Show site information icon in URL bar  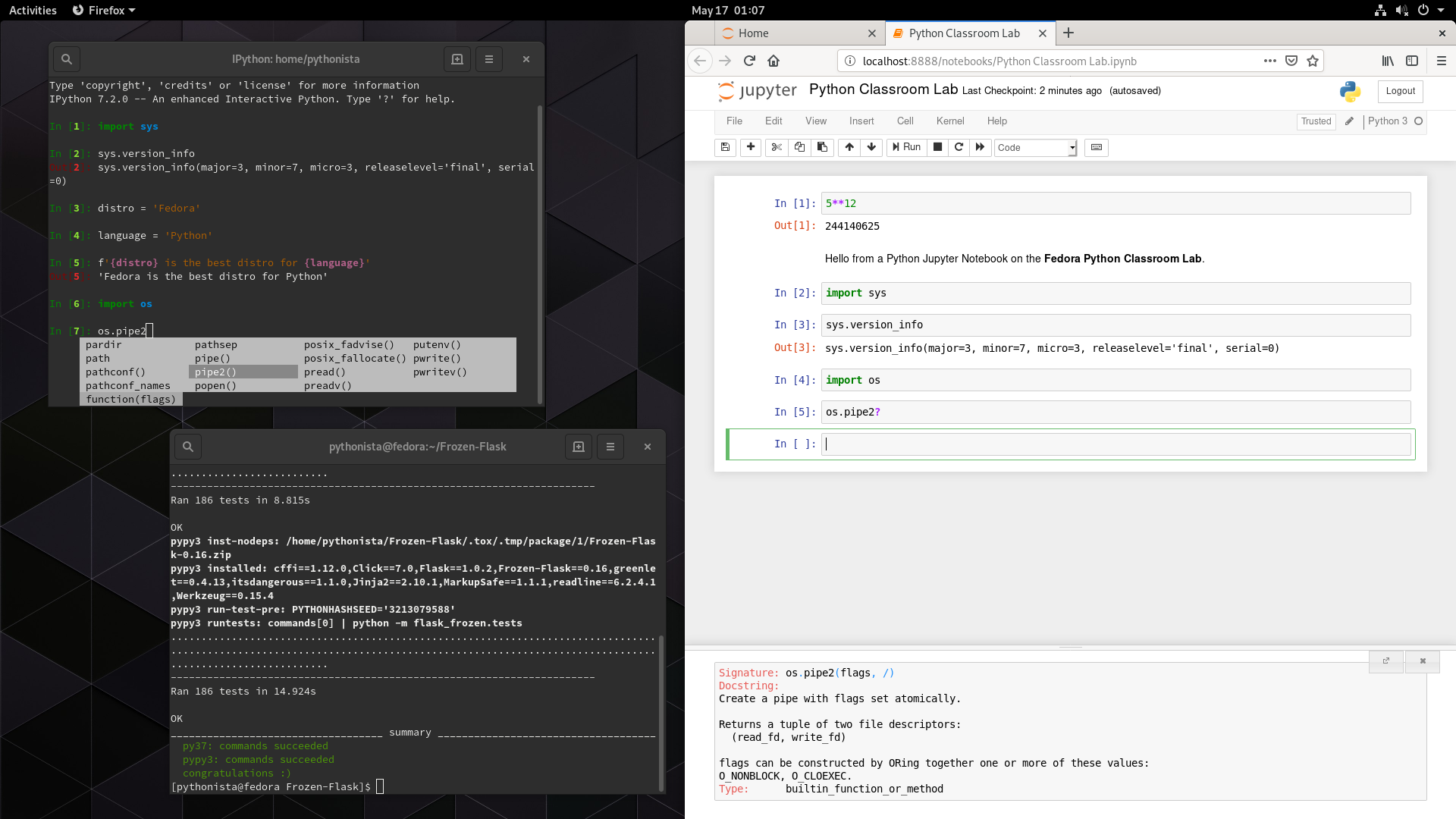[x=850, y=61]
